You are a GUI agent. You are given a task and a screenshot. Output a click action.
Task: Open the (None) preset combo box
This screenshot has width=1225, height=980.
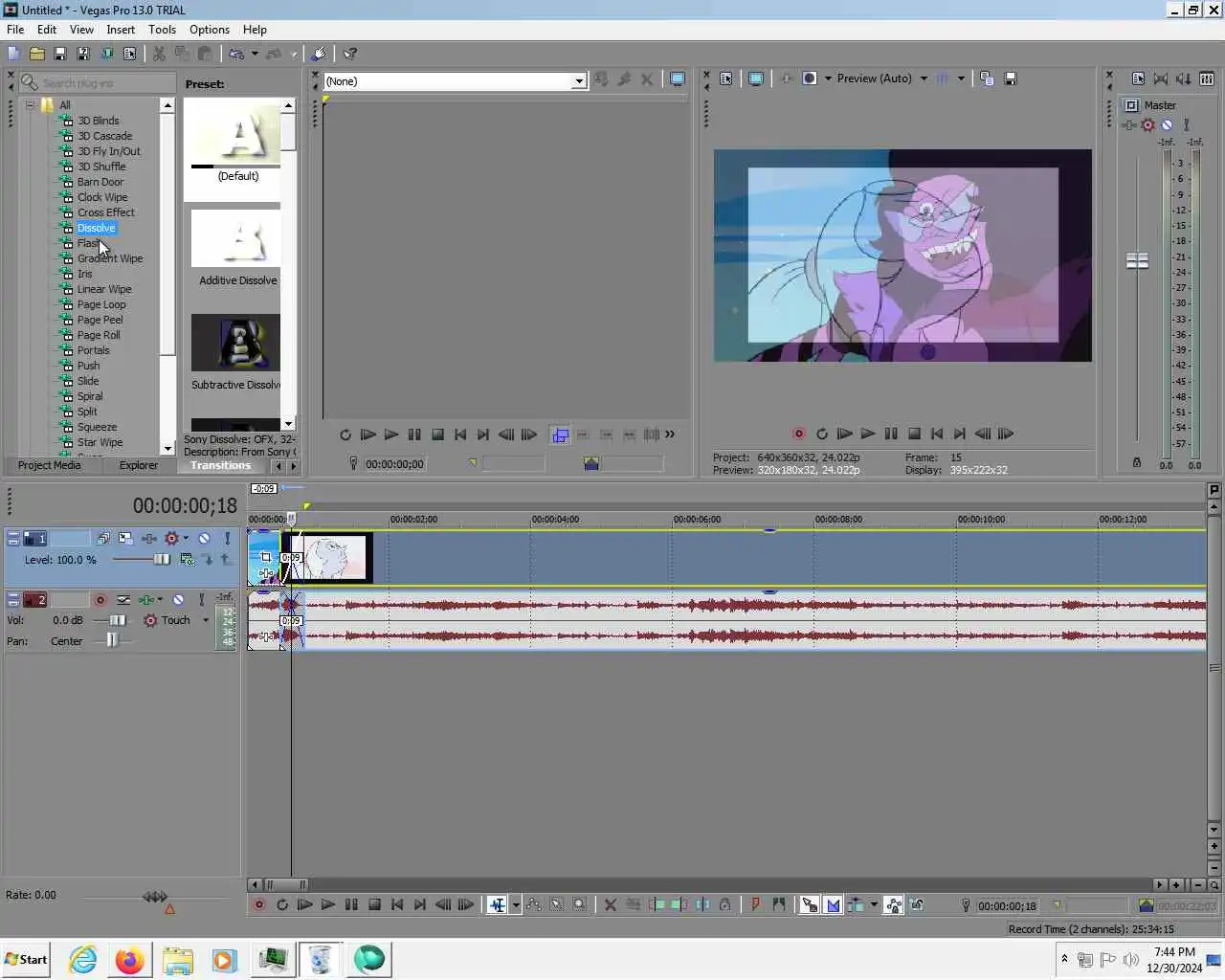pos(455,81)
